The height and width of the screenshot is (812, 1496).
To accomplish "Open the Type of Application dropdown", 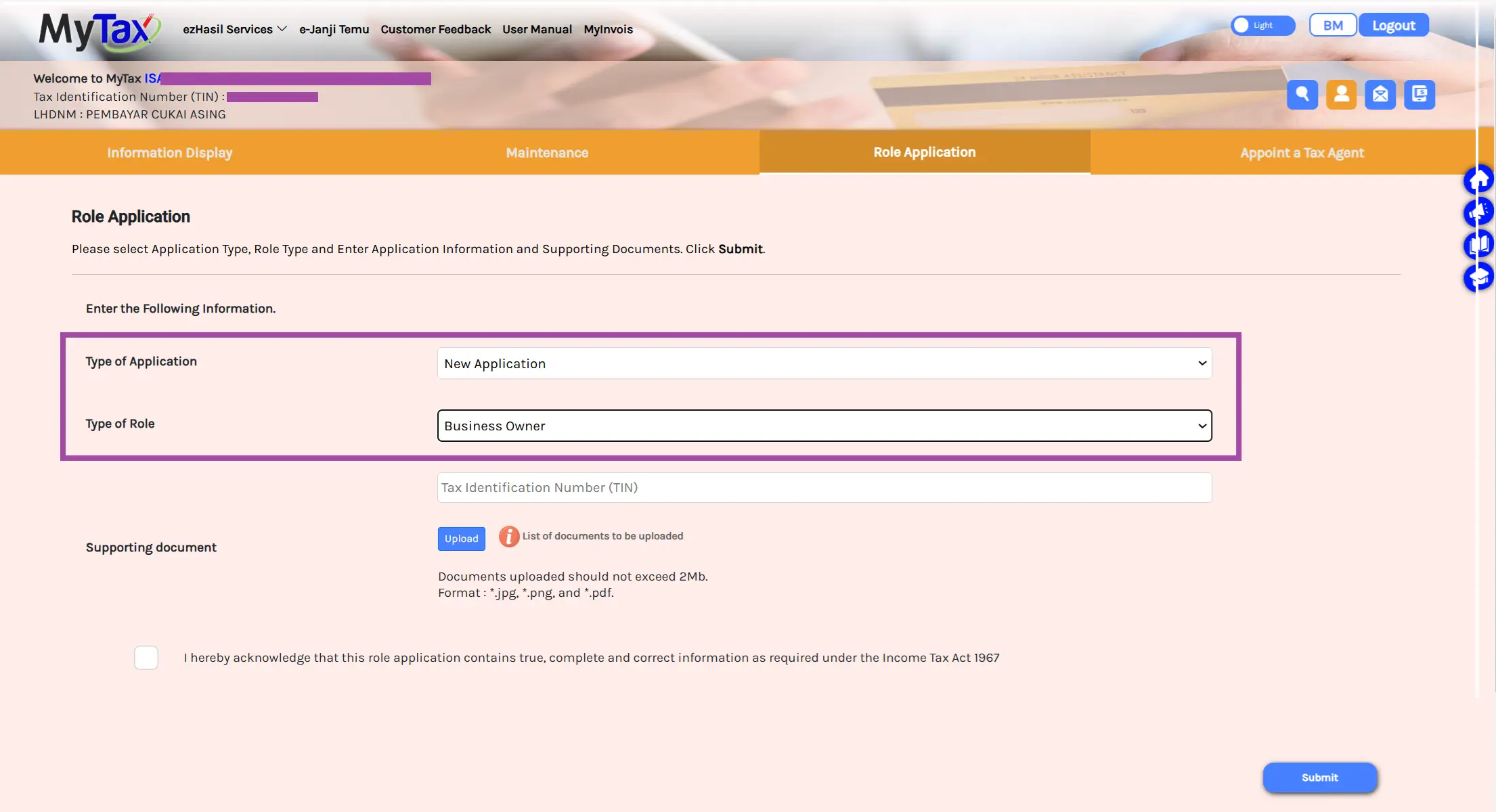I will coord(824,363).
